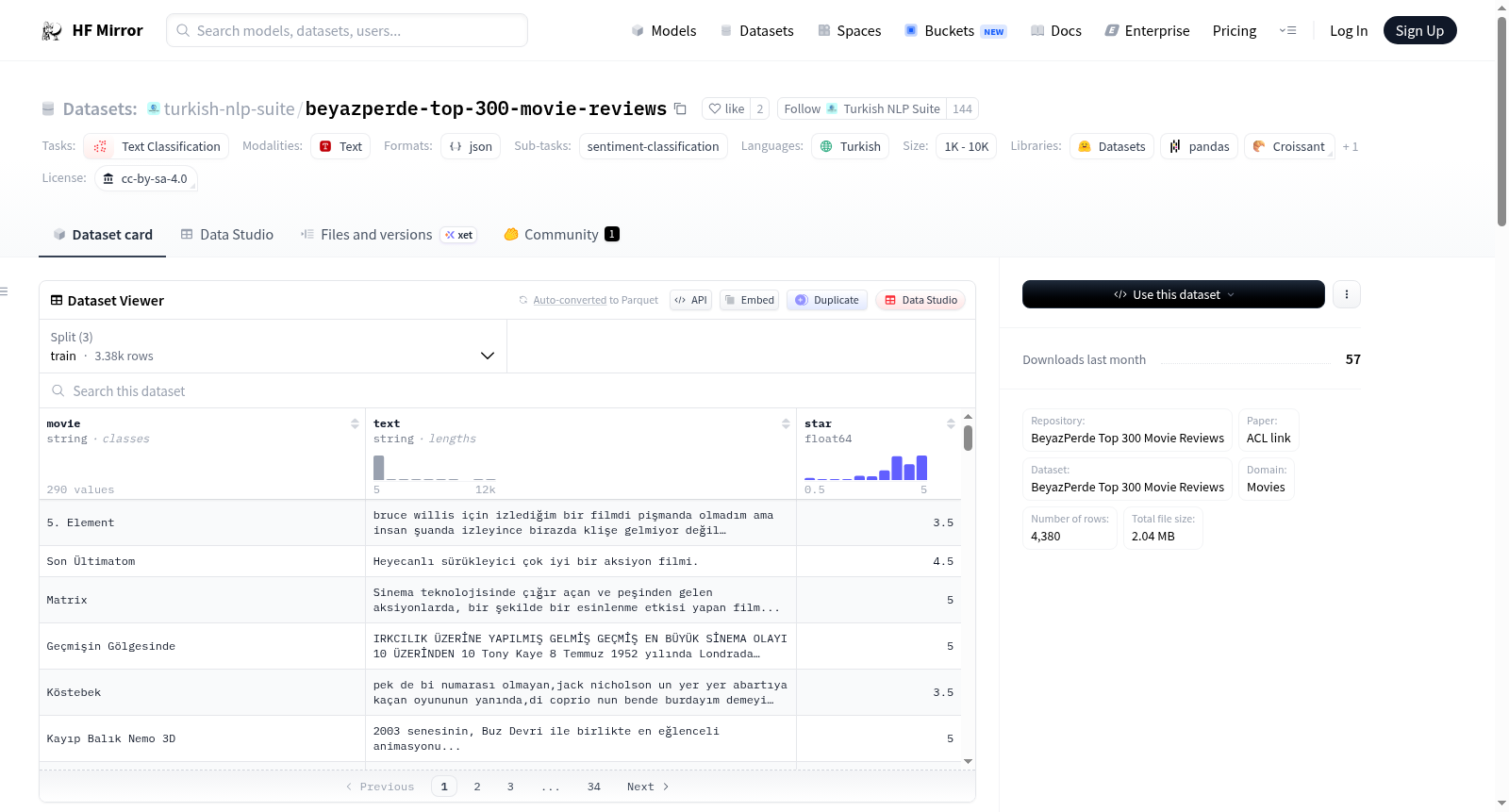Click the search models, datasets, users field
Viewport: 1509px width, 812px height.
pyautogui.click(x=347, y=31)
